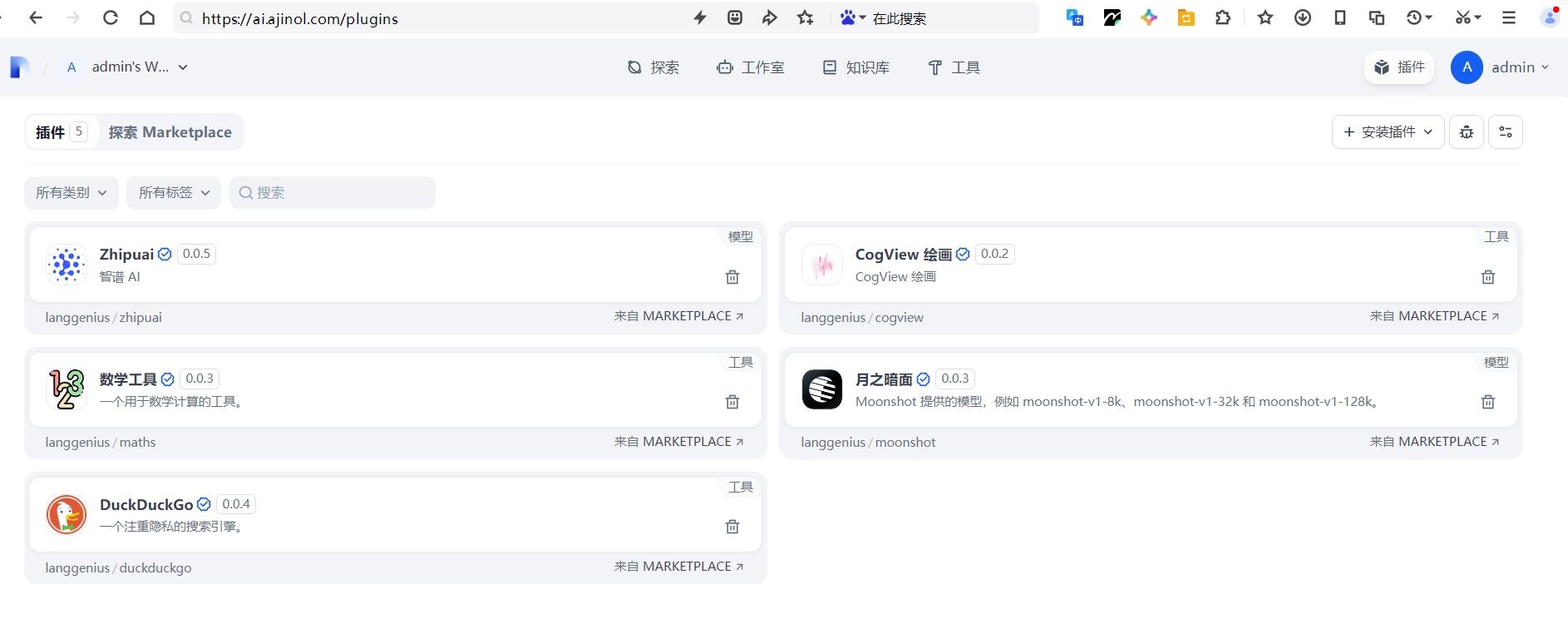Viewport: 1568px width, 629px height.
Task: Click DuckDuckGo version 0.0.4 badge
Action: 236,504
